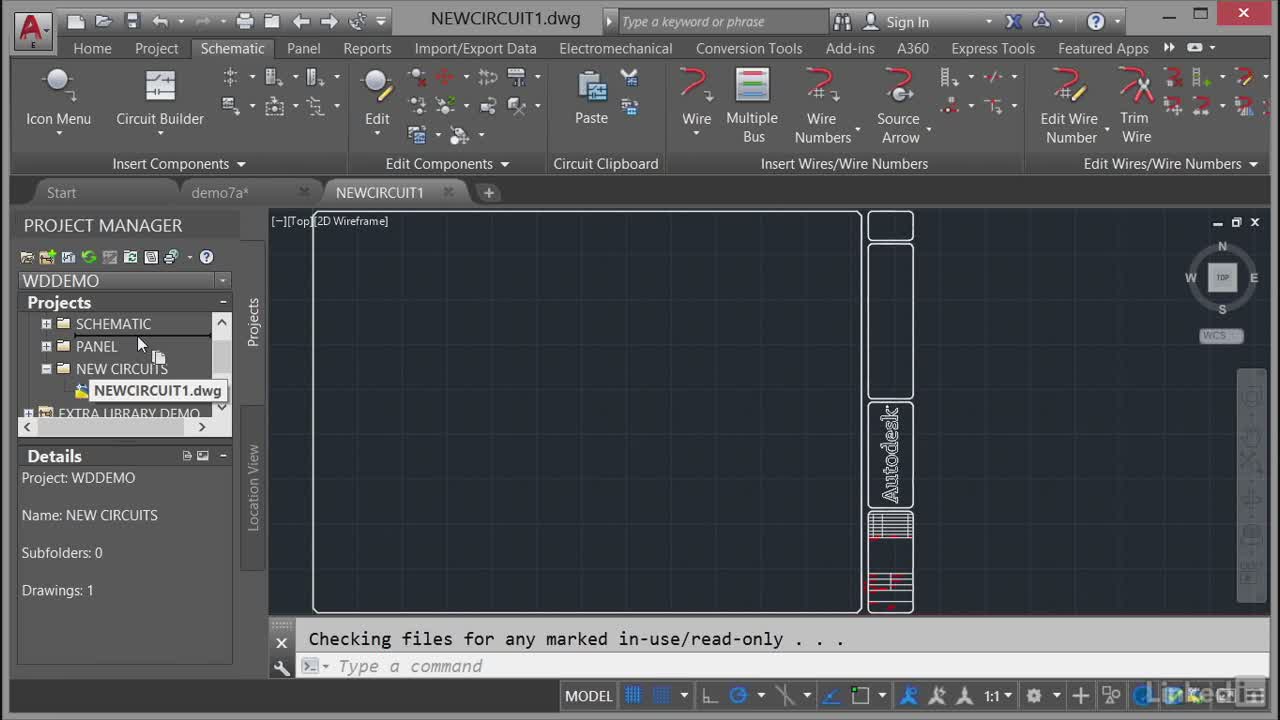Select the Multiple Bus tool
This screenshot has height=720, width=1280.
pyautogui.click(x=752, y=105)
